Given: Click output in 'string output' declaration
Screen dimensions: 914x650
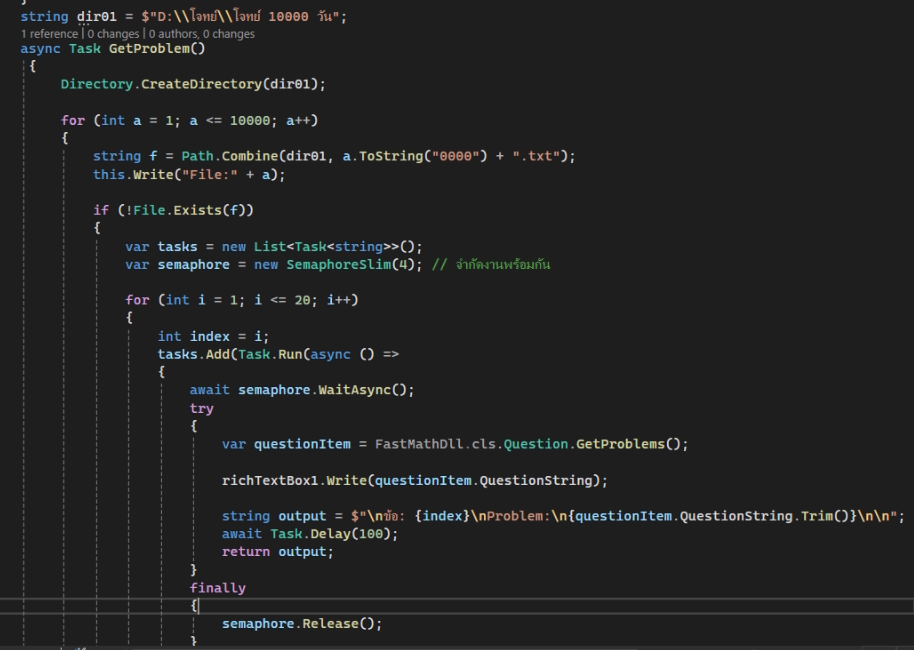Looking at the screenshot, I should pyautogui.click(x=302, y=516).
